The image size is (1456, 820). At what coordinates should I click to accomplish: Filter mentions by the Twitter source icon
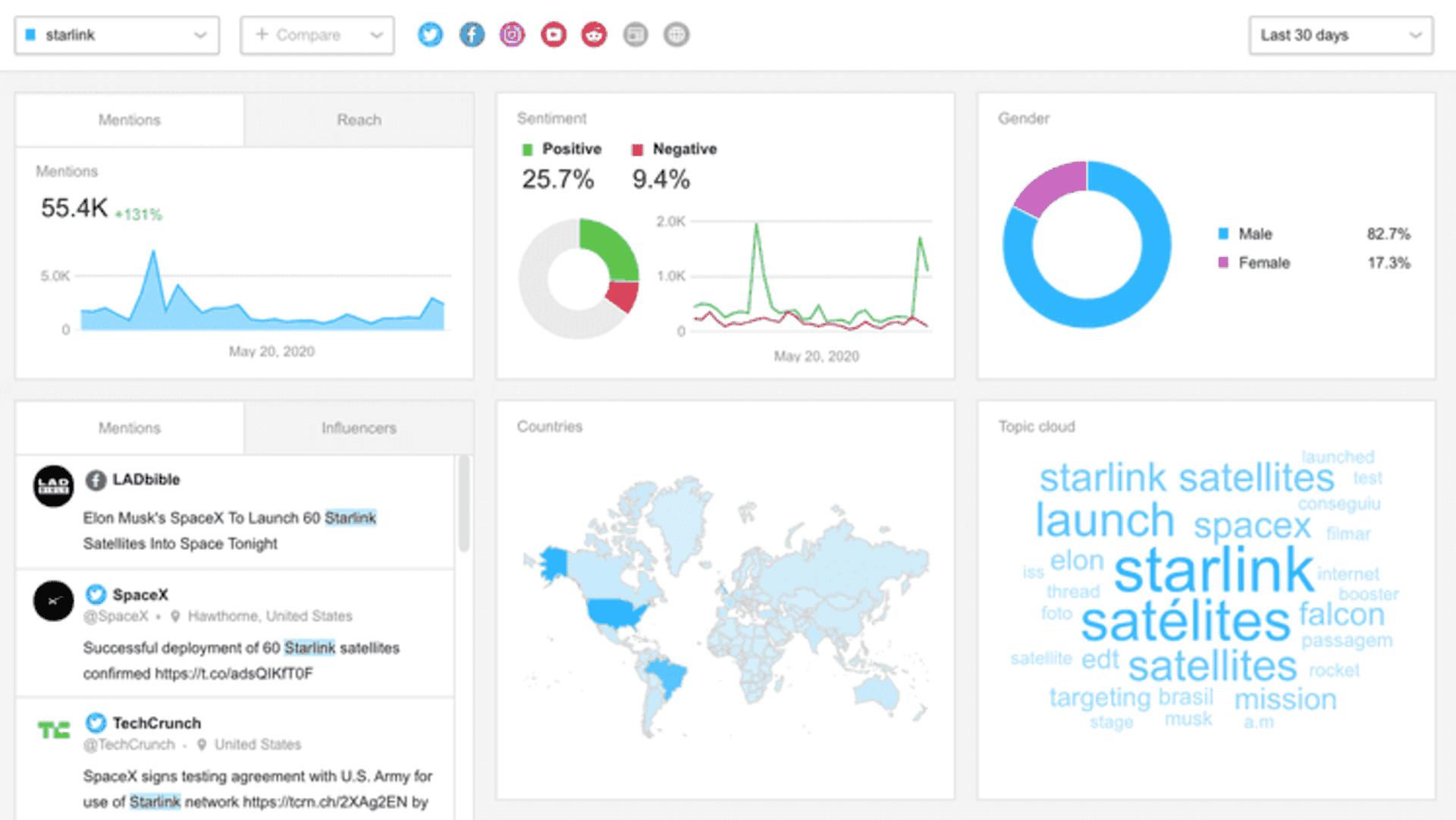point(430,34)
